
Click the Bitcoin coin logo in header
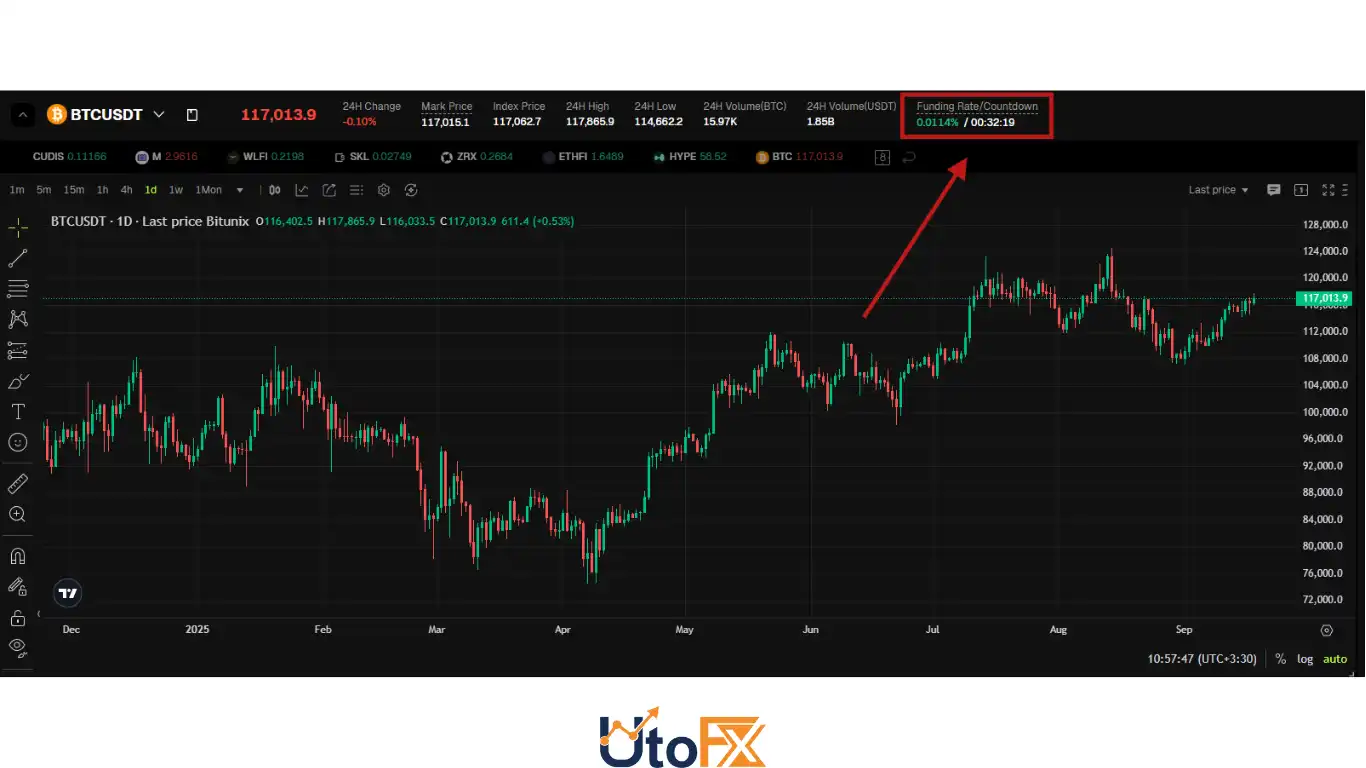click(56, 115)
